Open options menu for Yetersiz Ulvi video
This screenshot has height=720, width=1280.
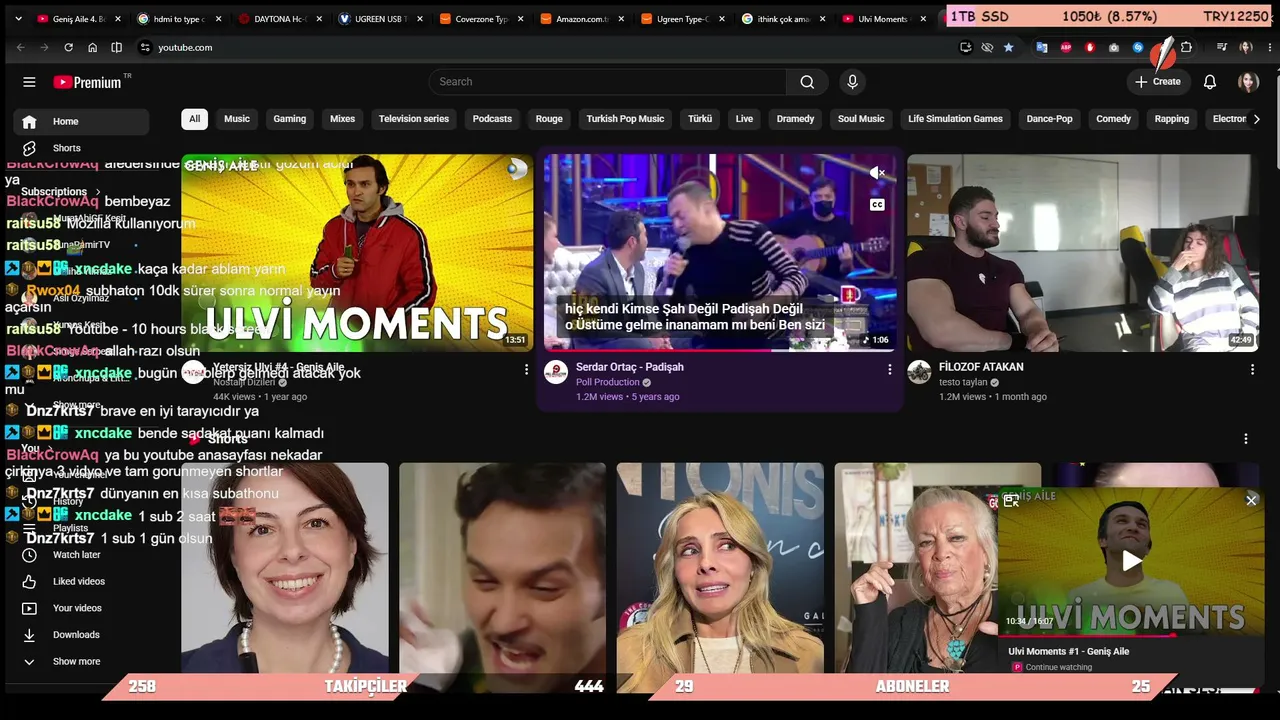pos(526,369)
